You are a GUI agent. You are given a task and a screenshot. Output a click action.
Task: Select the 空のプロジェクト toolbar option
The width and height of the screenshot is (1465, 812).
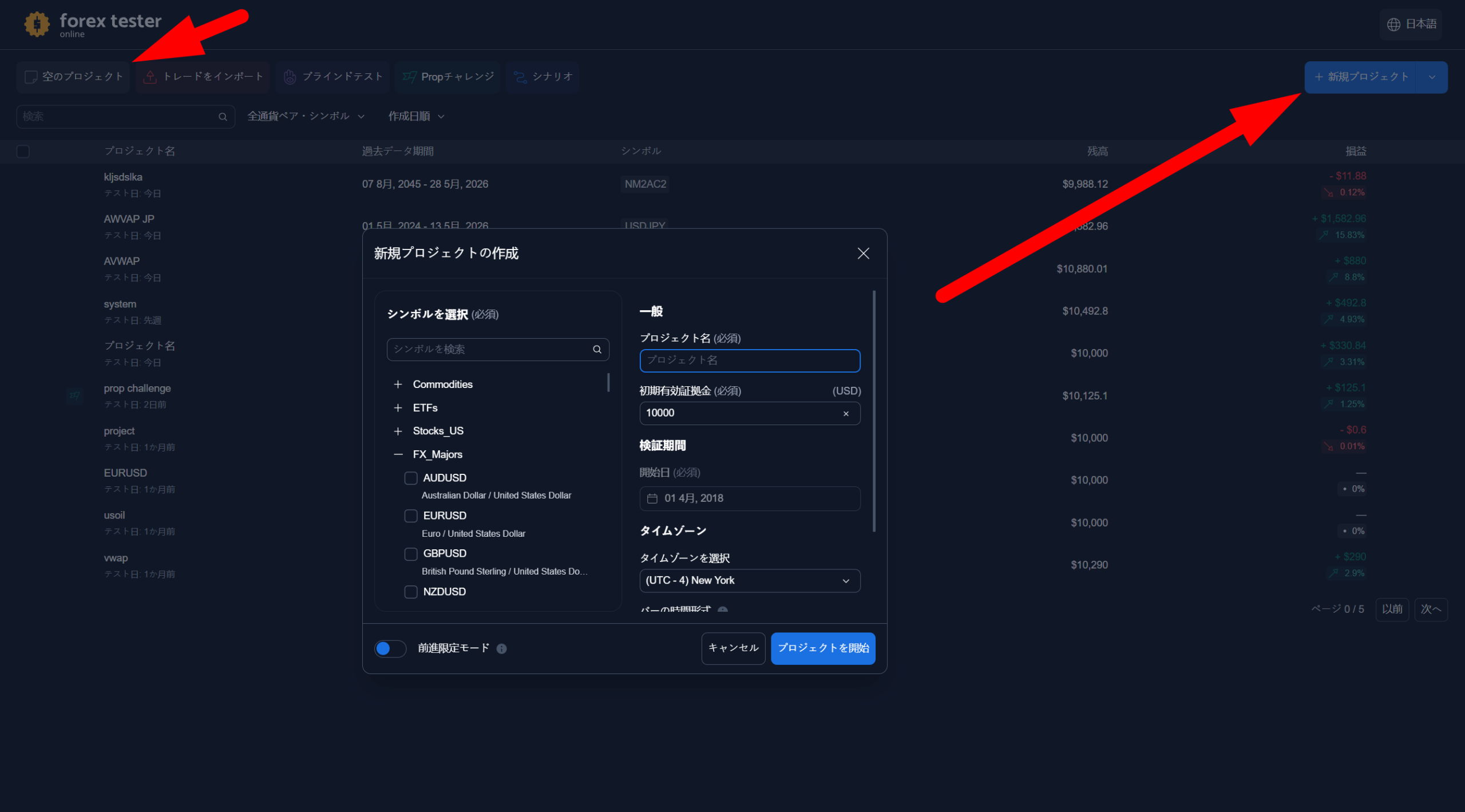click(73, 77)
